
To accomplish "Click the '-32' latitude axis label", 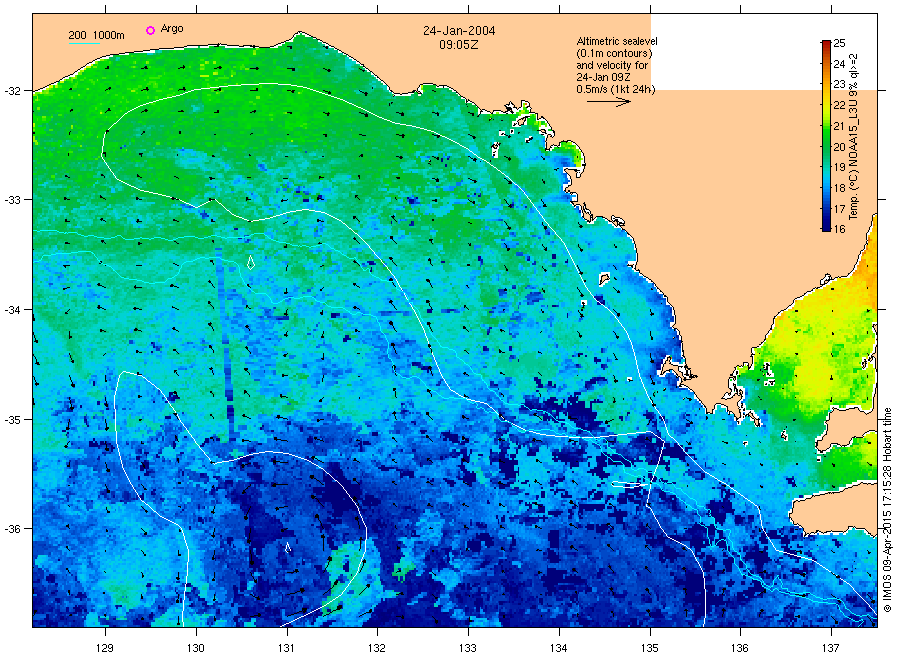I will (11, 91).
